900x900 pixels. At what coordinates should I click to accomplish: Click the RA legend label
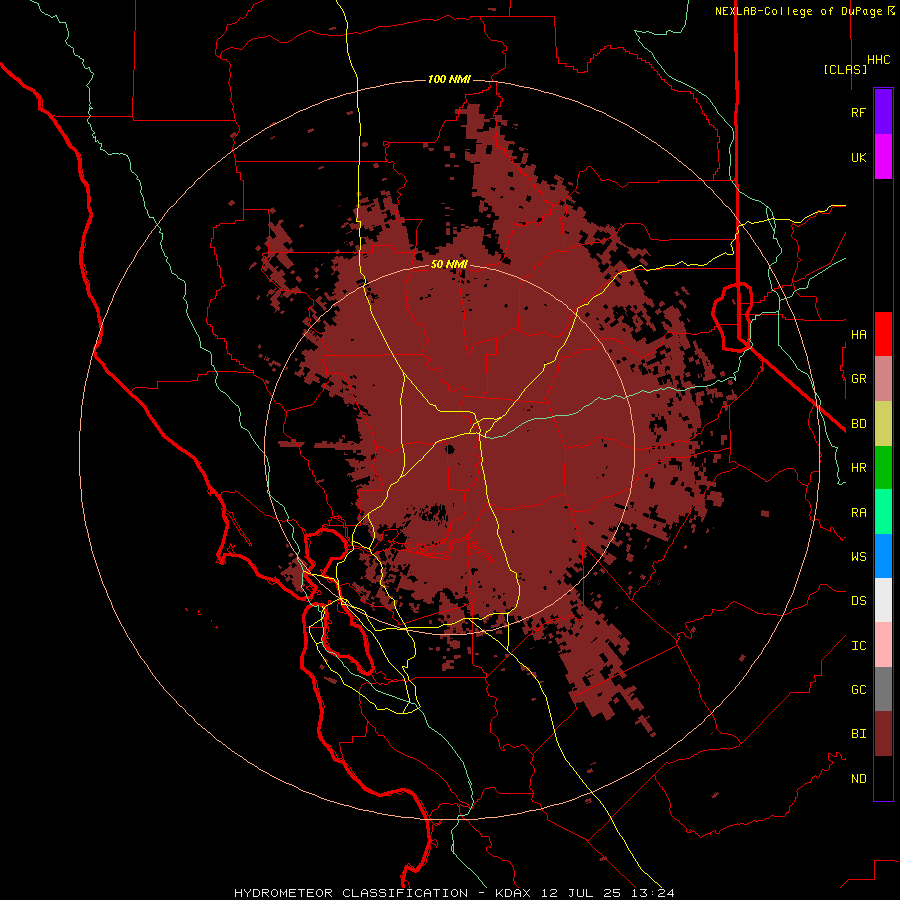tap(858, 513)
